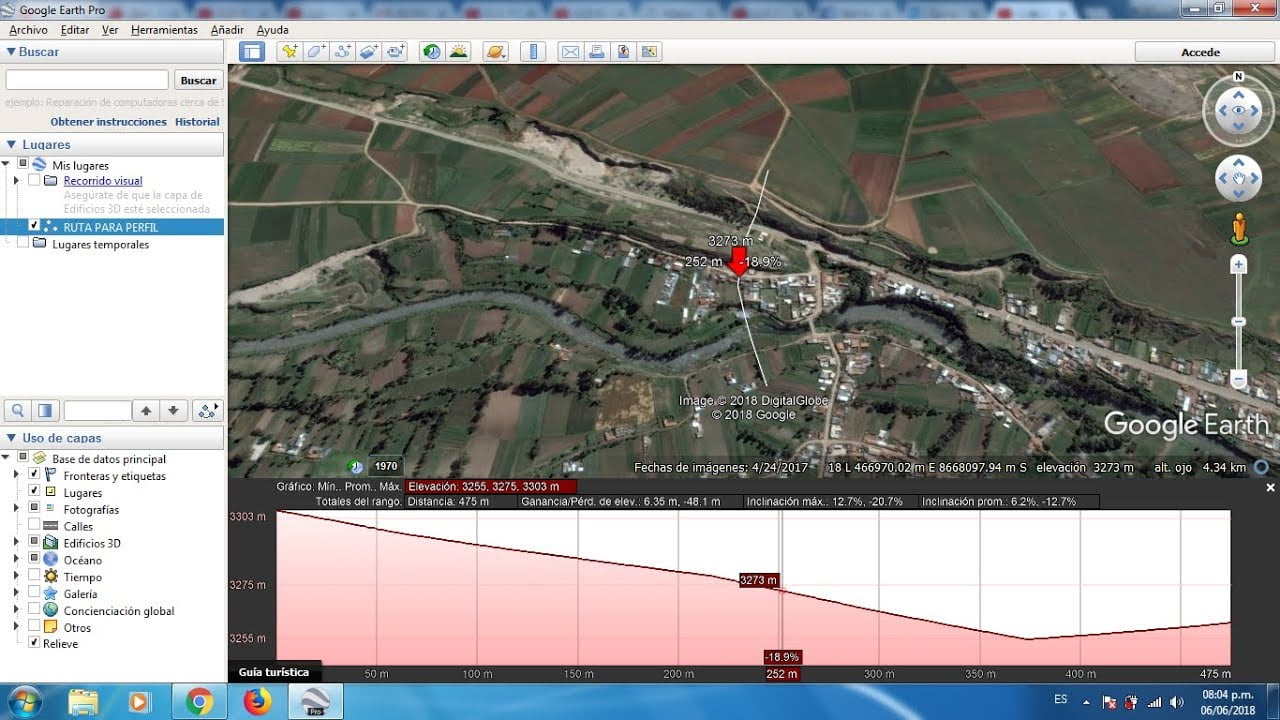1280x720 pixels.
Task: Click the Buscar search button
Action: [x=198, y=80]
